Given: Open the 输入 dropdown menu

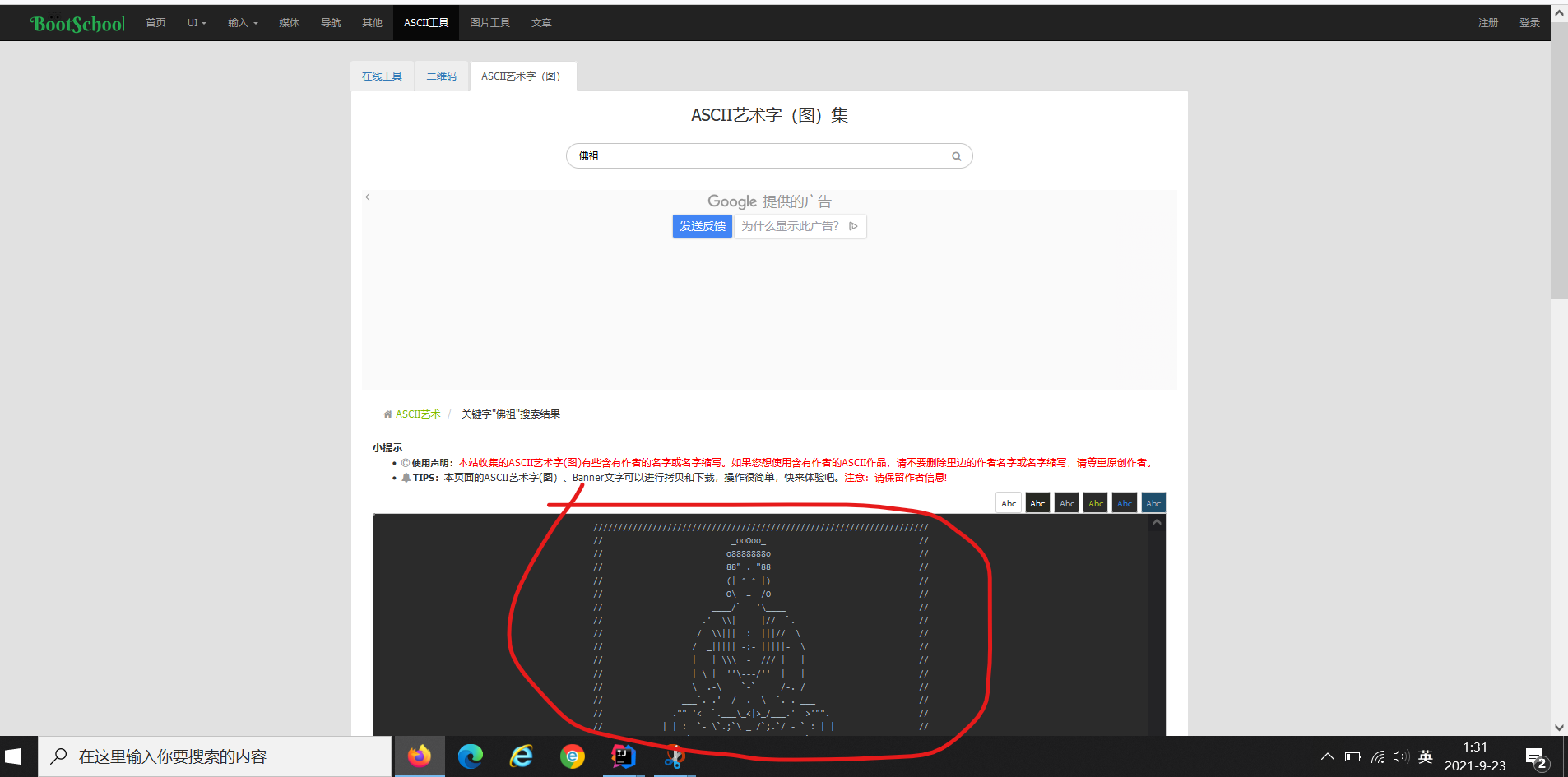Looking at the screenshot, I should coord(242,22).
